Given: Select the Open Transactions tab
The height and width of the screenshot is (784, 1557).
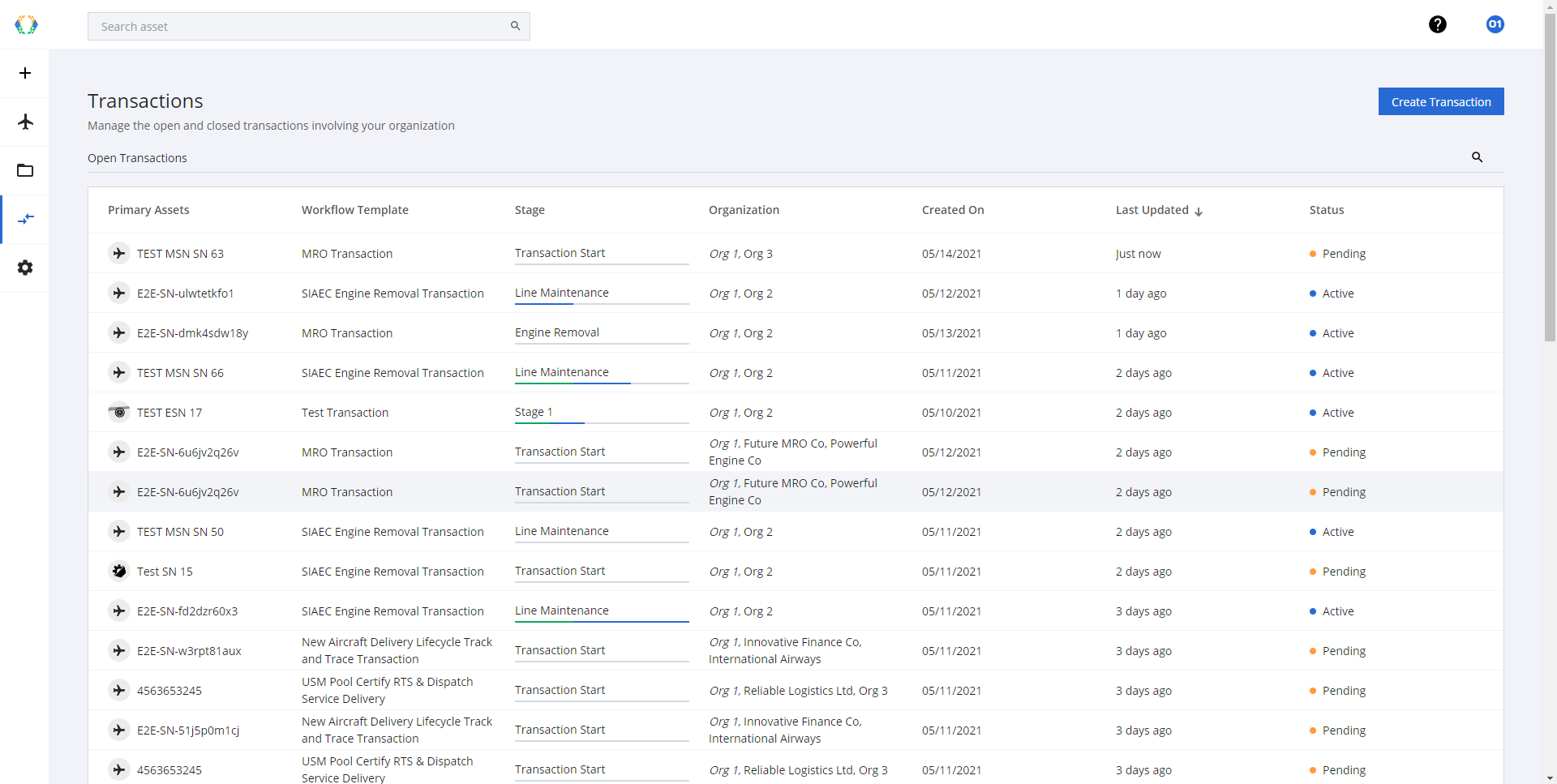Looking at the screenshot, I should [137, 158].
